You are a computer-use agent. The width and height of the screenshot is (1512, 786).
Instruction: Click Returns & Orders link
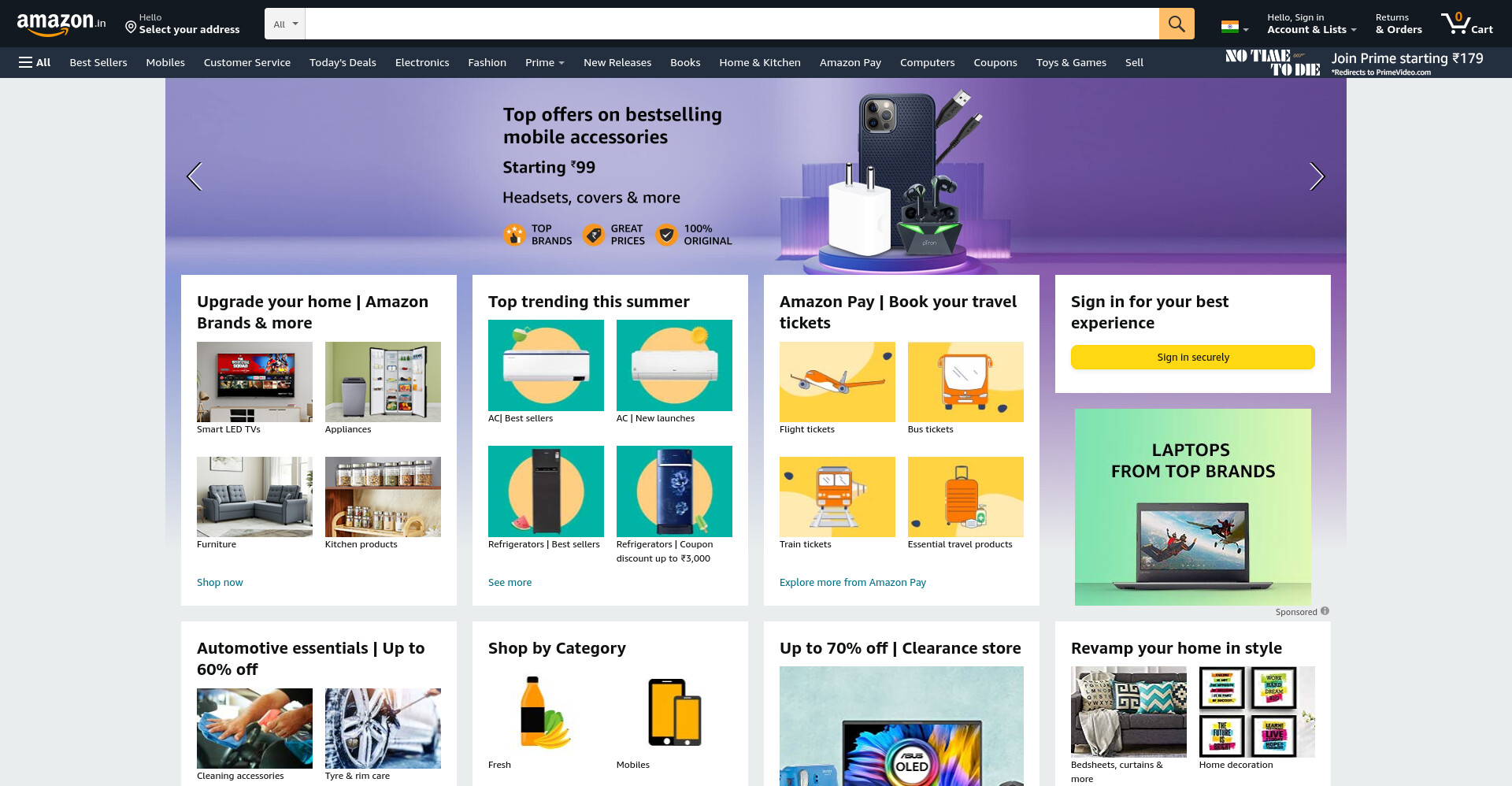[x=1399, y=24]
